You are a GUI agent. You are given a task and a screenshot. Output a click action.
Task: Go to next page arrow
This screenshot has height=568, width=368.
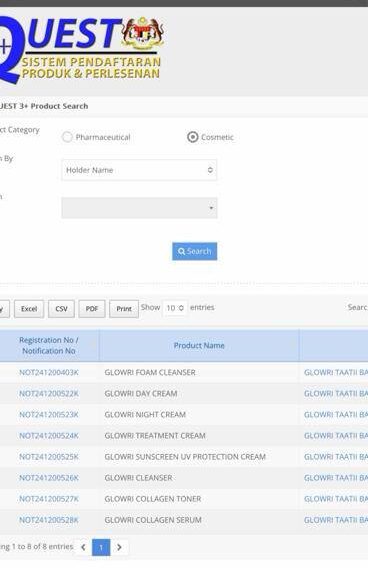pyautogui.click(x=119, y=547)
